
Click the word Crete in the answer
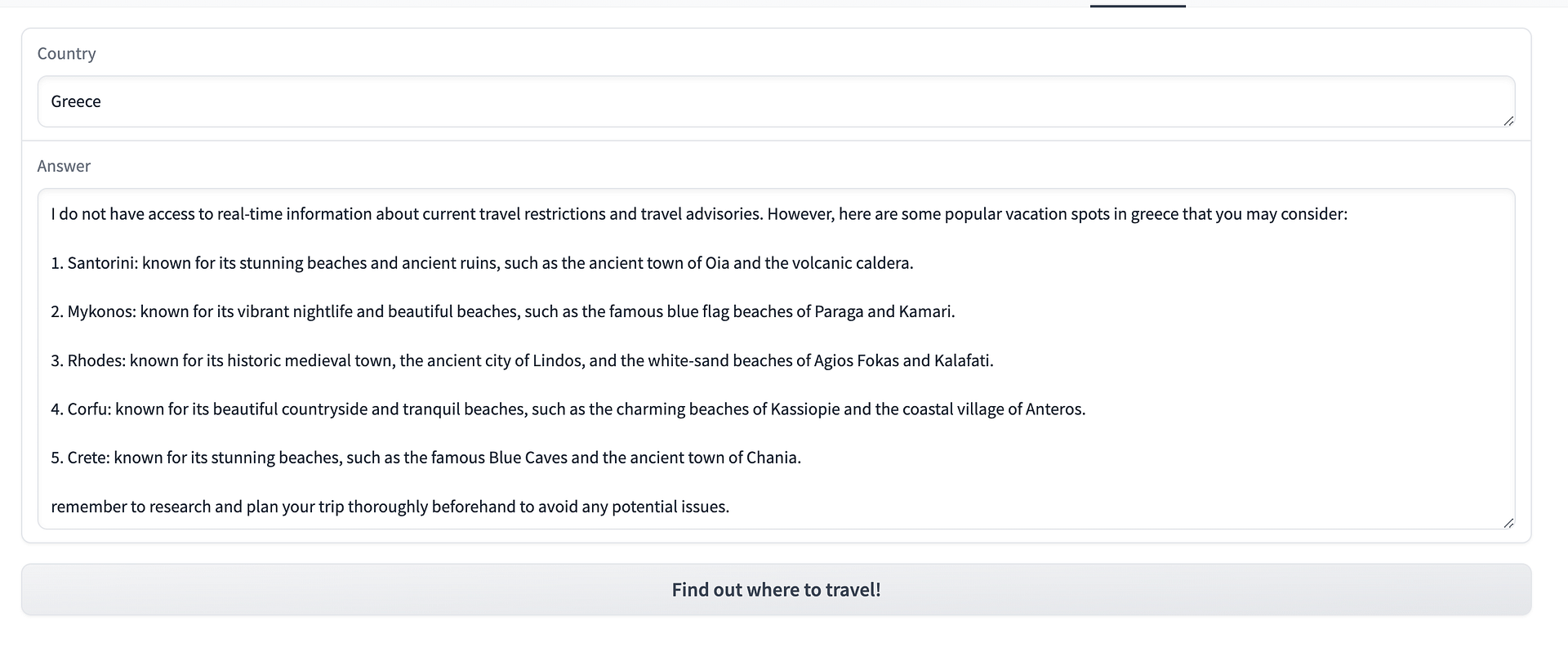[87, 458]
